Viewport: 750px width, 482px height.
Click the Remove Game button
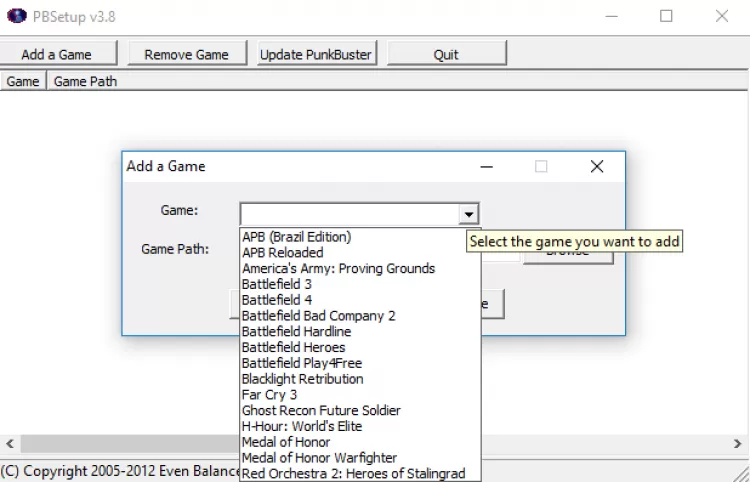pyautogui.click(x=187, y=54)
